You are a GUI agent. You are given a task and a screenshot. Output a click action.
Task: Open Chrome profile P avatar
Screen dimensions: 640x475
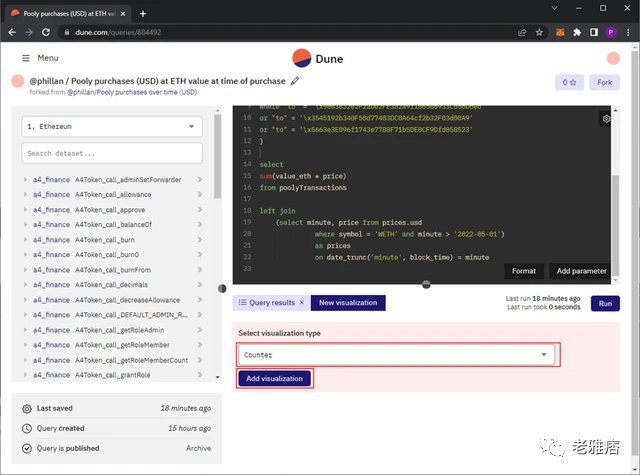coord(611,32)
